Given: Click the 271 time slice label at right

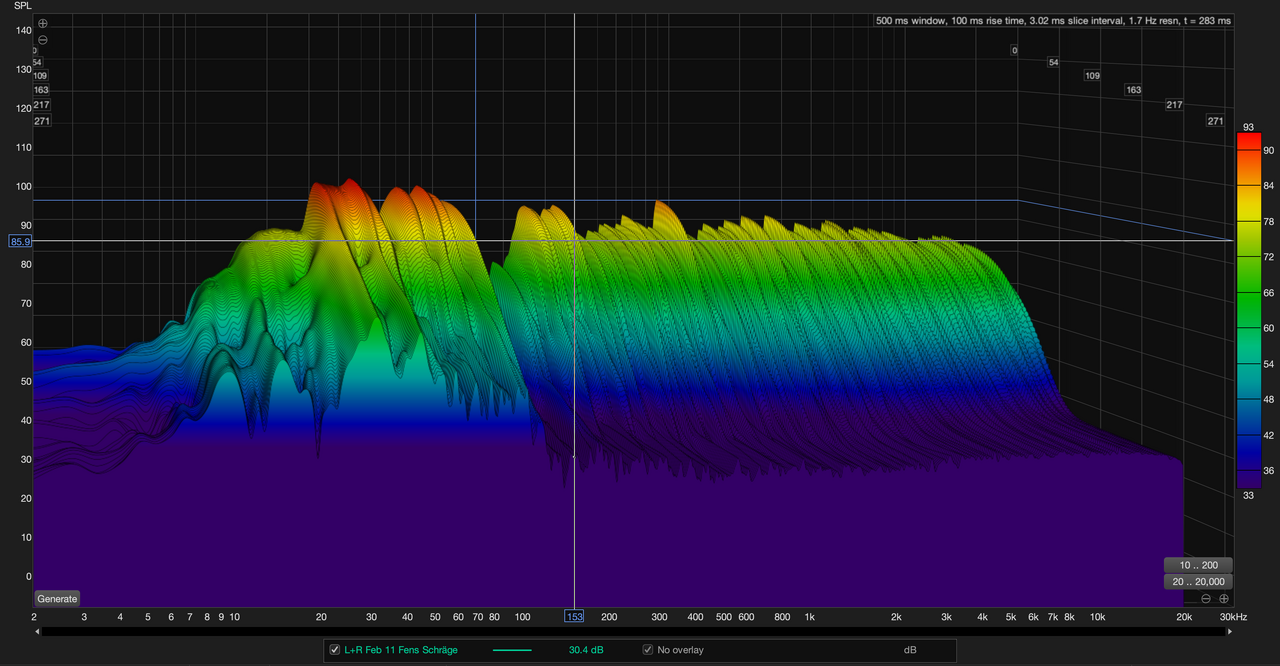Looking at the screenshot, I should [x=1215, y=121].
